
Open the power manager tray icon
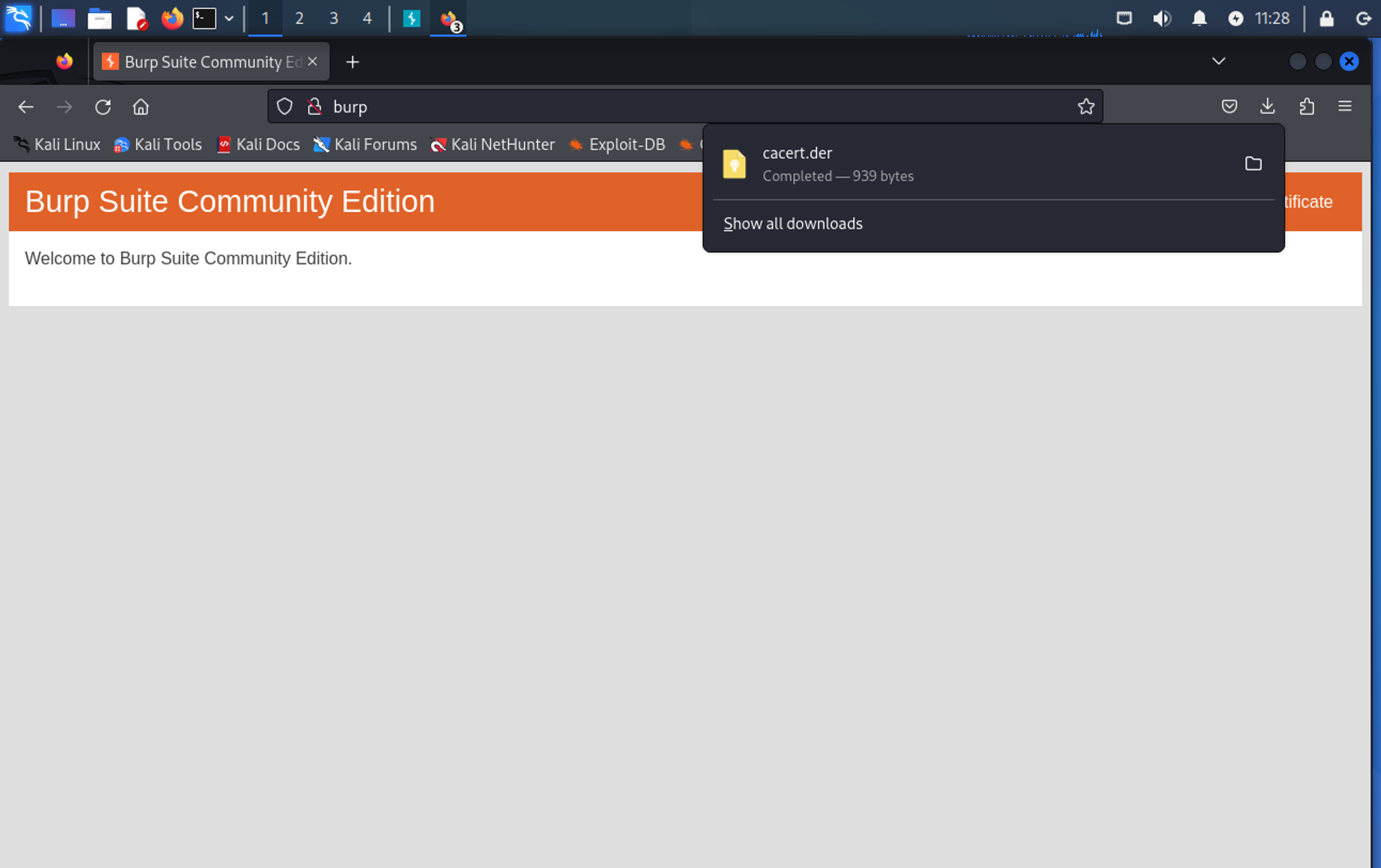pyautogui.click(x=1235, y=19)
